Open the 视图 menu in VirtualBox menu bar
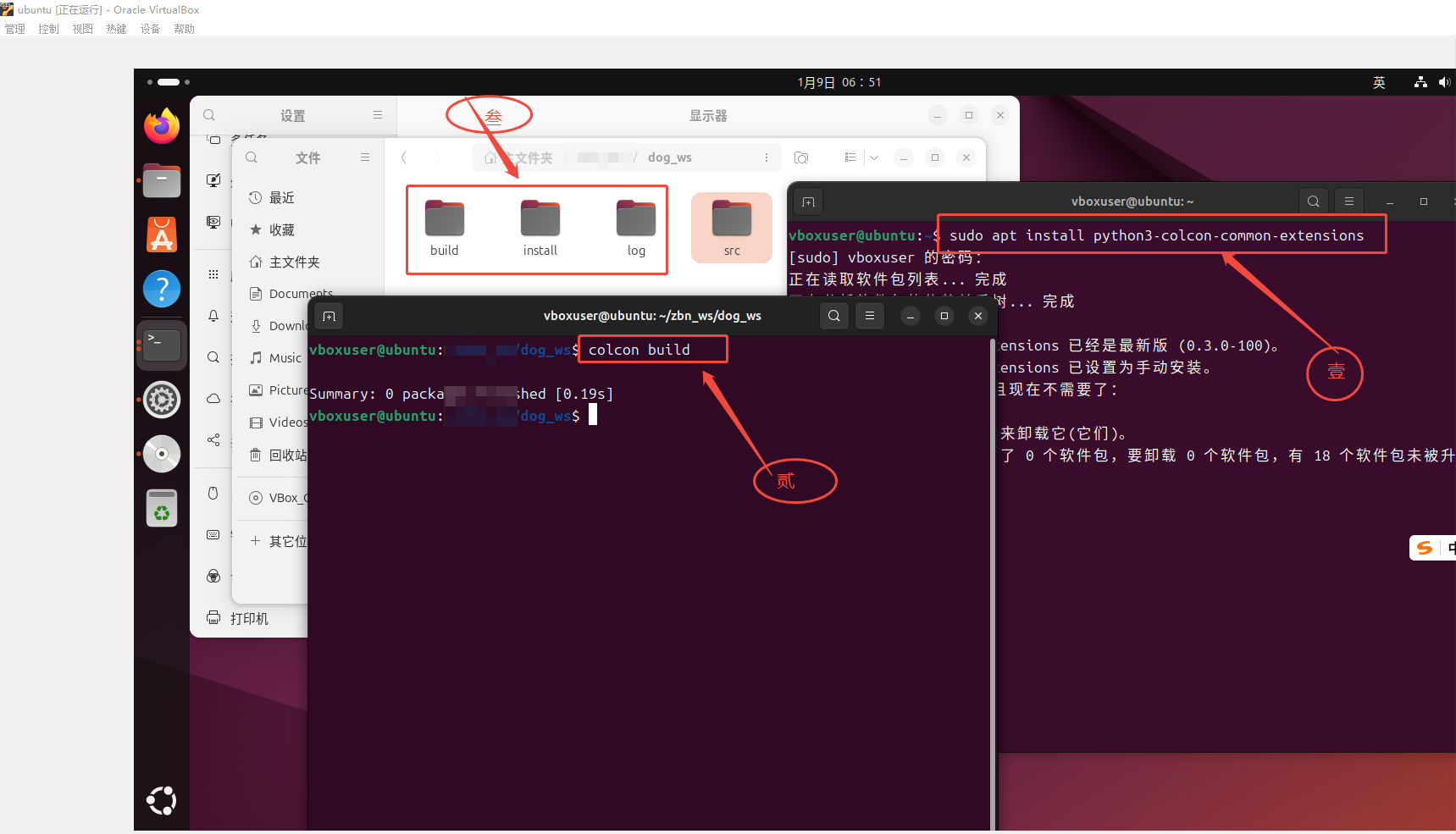Screen dimensions: 1456x834 pos(82,29)
